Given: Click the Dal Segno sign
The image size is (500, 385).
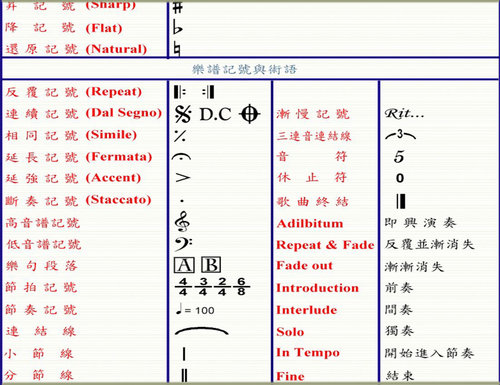Looking at the screenshot, I should coord(183,114).
